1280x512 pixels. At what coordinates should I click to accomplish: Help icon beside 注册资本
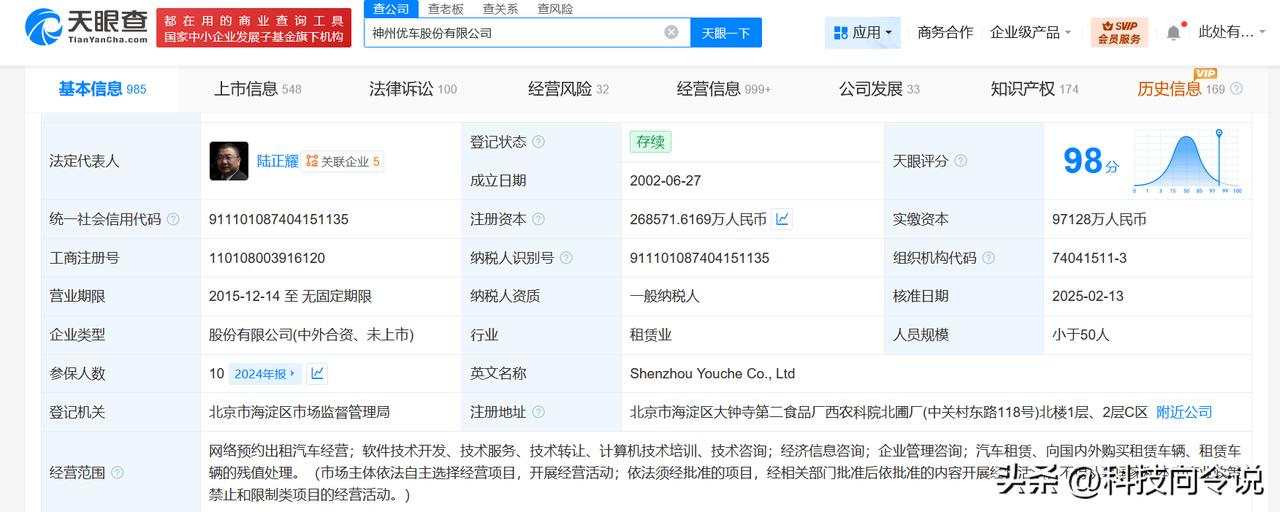tap(538, 219)
